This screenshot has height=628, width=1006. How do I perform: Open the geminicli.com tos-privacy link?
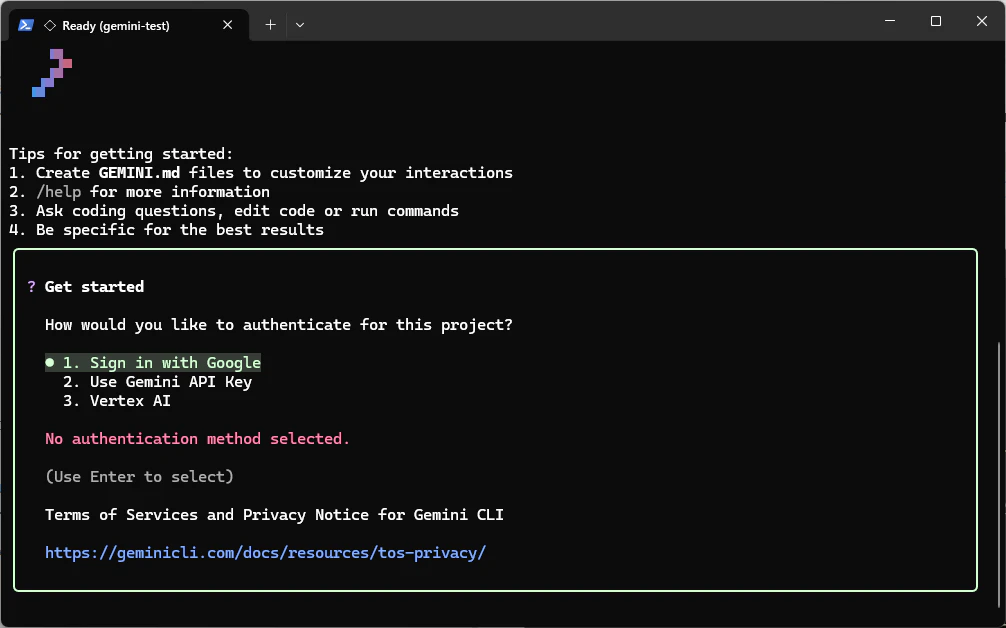[x=266, y=552]
